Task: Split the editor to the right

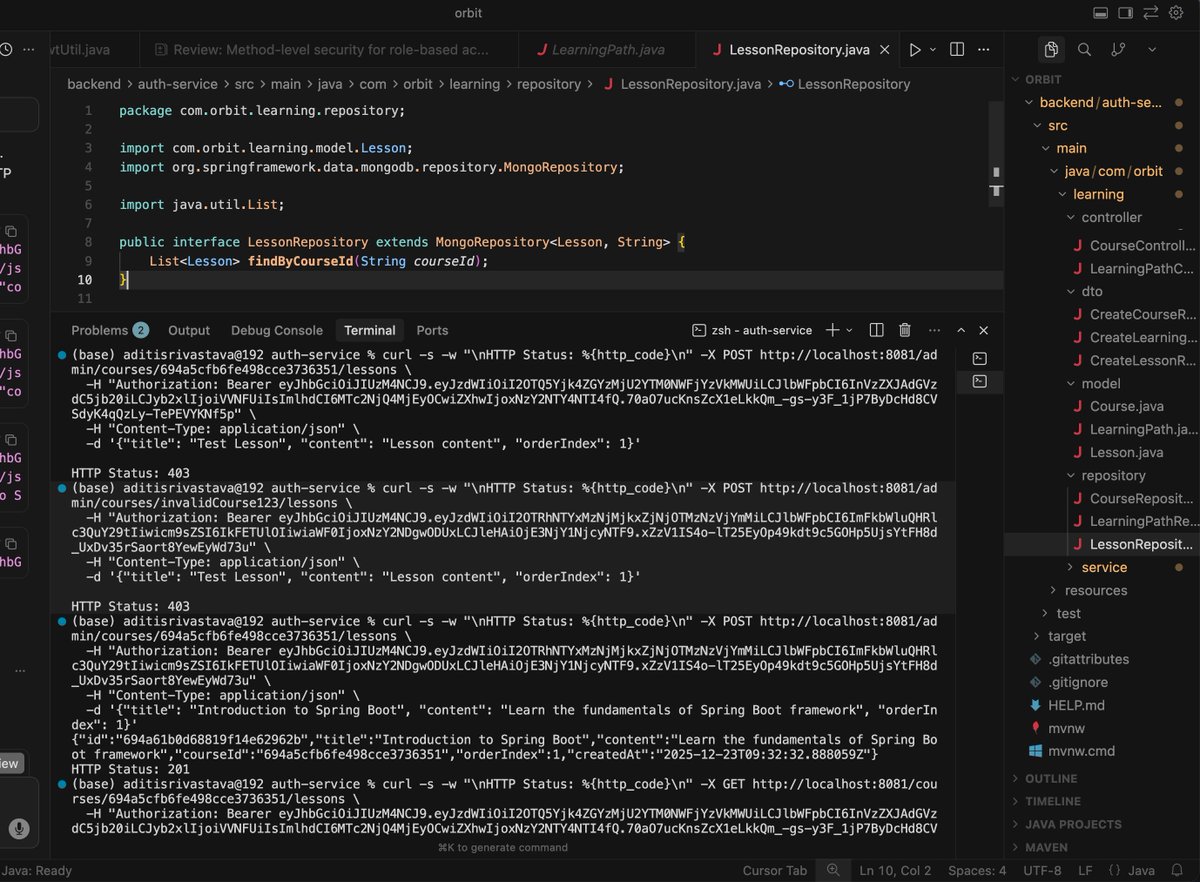Action: tap(957, 49)
